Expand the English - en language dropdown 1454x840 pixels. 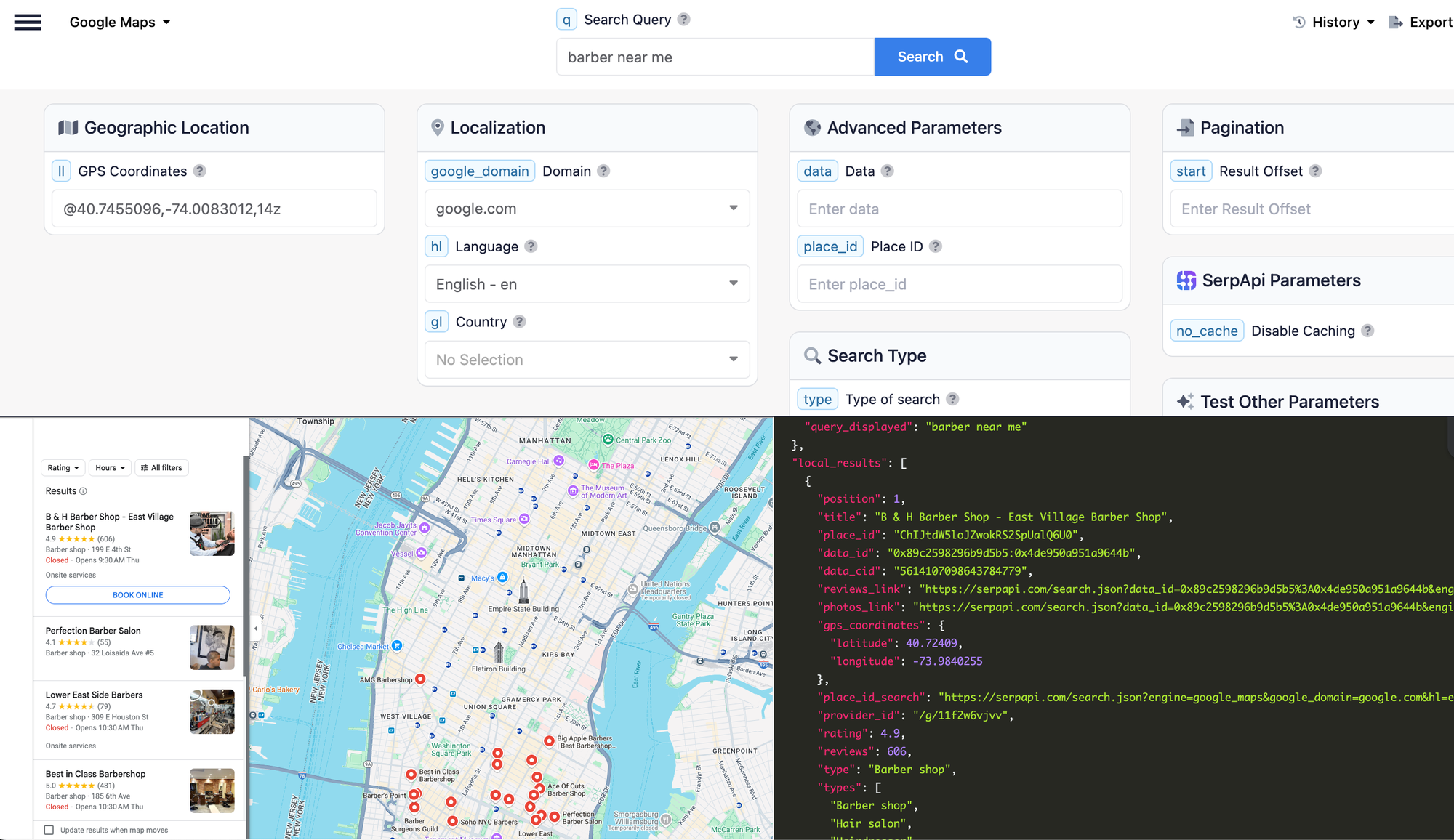pyautogui.click(x=587, y=284)
